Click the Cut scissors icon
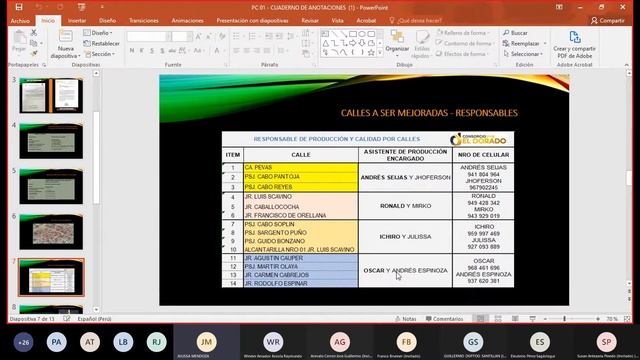Viewport: 640px width, 360px height. pyautogui.click(x=34, y=33)
